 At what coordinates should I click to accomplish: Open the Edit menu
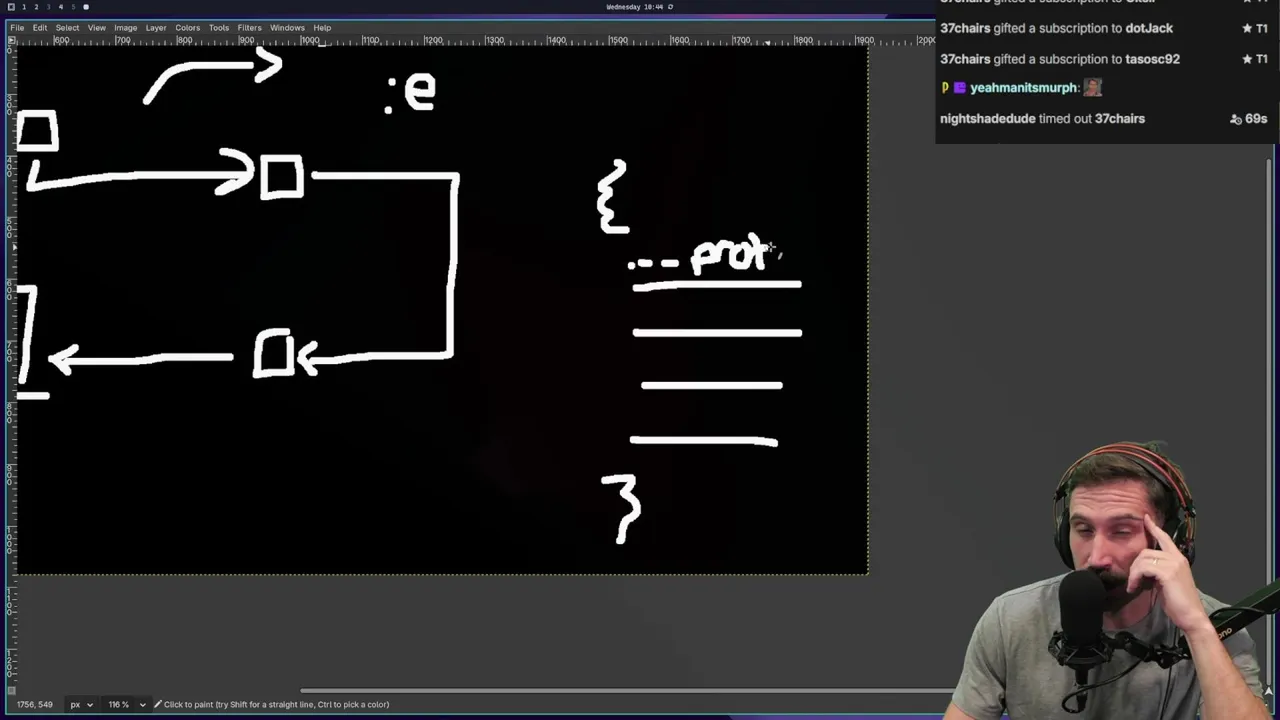pos(40,28)
